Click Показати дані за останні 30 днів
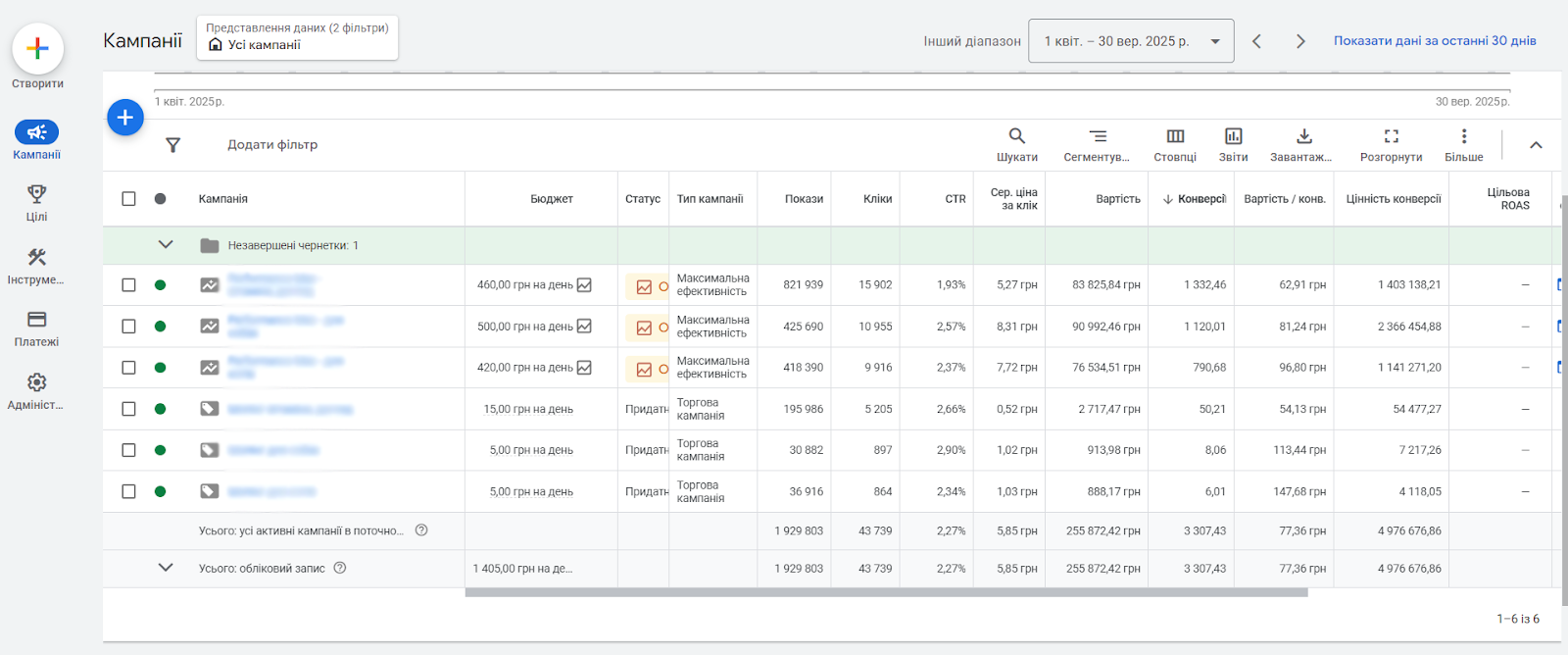1568x655 pixels. point(1434,41)
